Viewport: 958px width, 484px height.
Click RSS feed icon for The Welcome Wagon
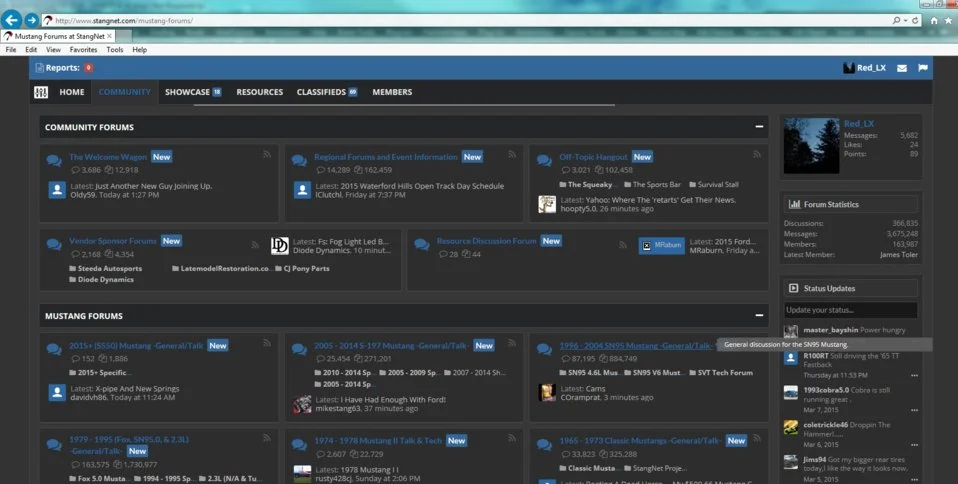click(x=267, y=155)
